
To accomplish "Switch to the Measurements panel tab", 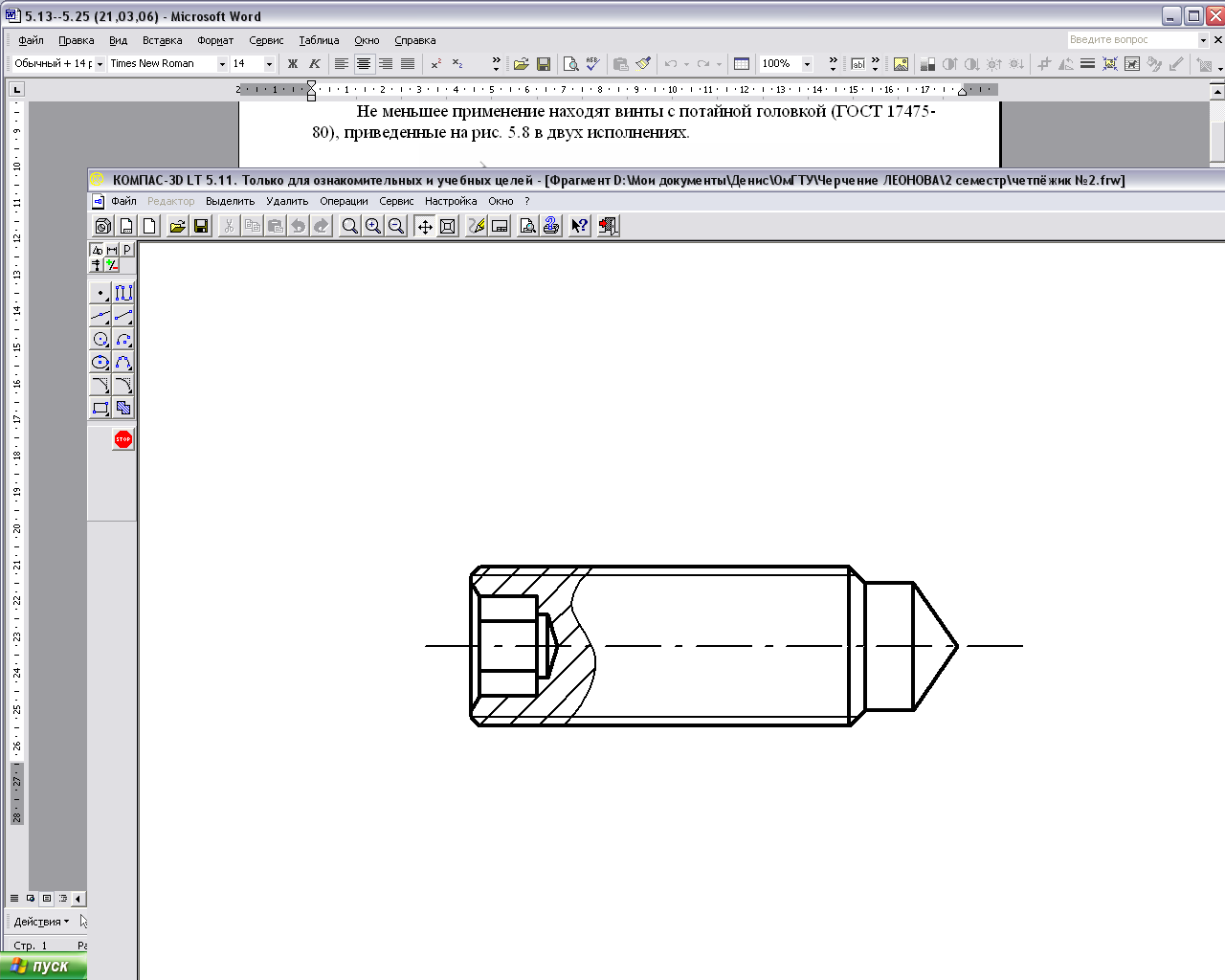I will pyautogui.click(x=97, y=265).
